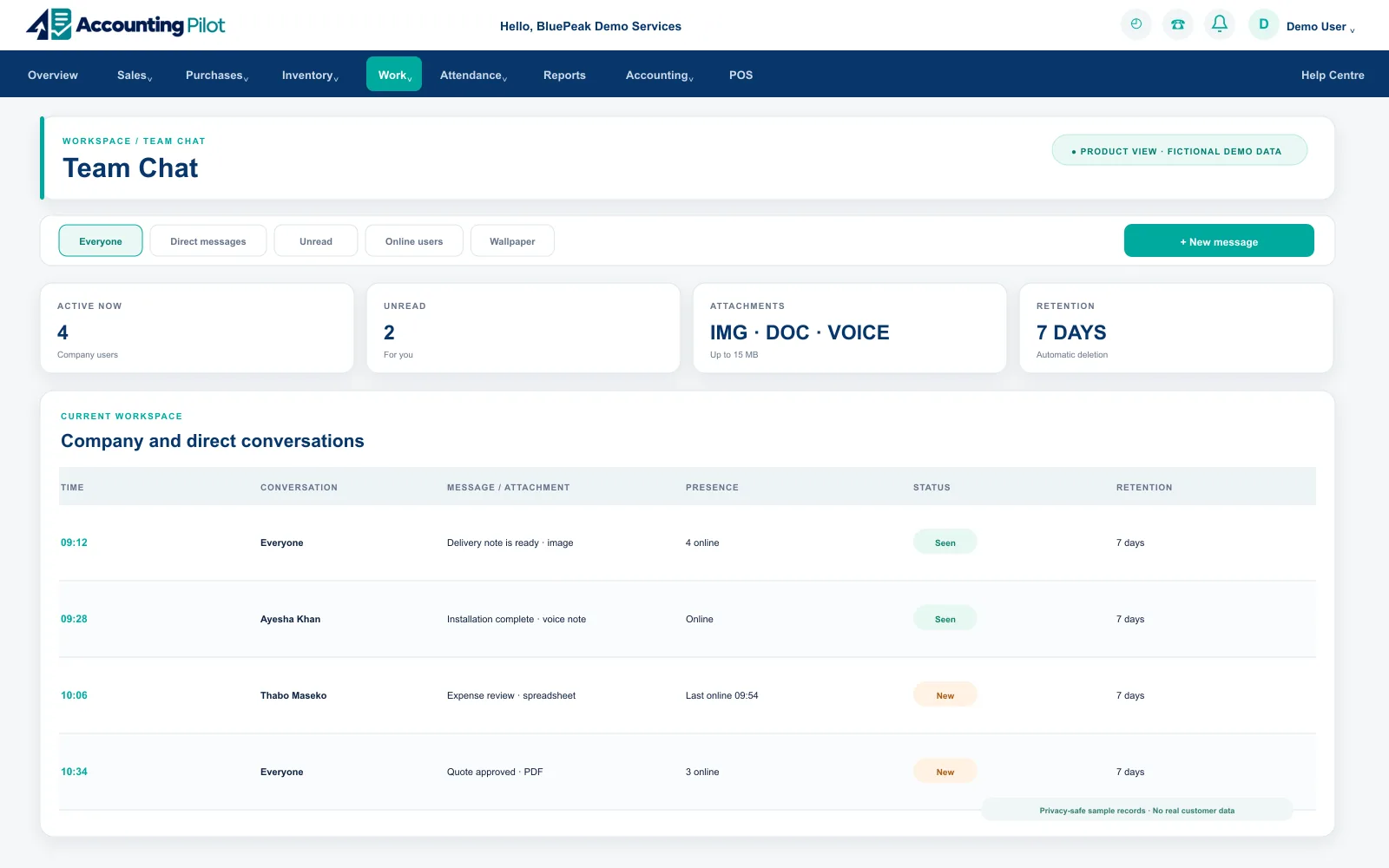Click 'Delivery note is ready · image' message
The height and width of the screenshot is (868, 1389).
(510, 542)
